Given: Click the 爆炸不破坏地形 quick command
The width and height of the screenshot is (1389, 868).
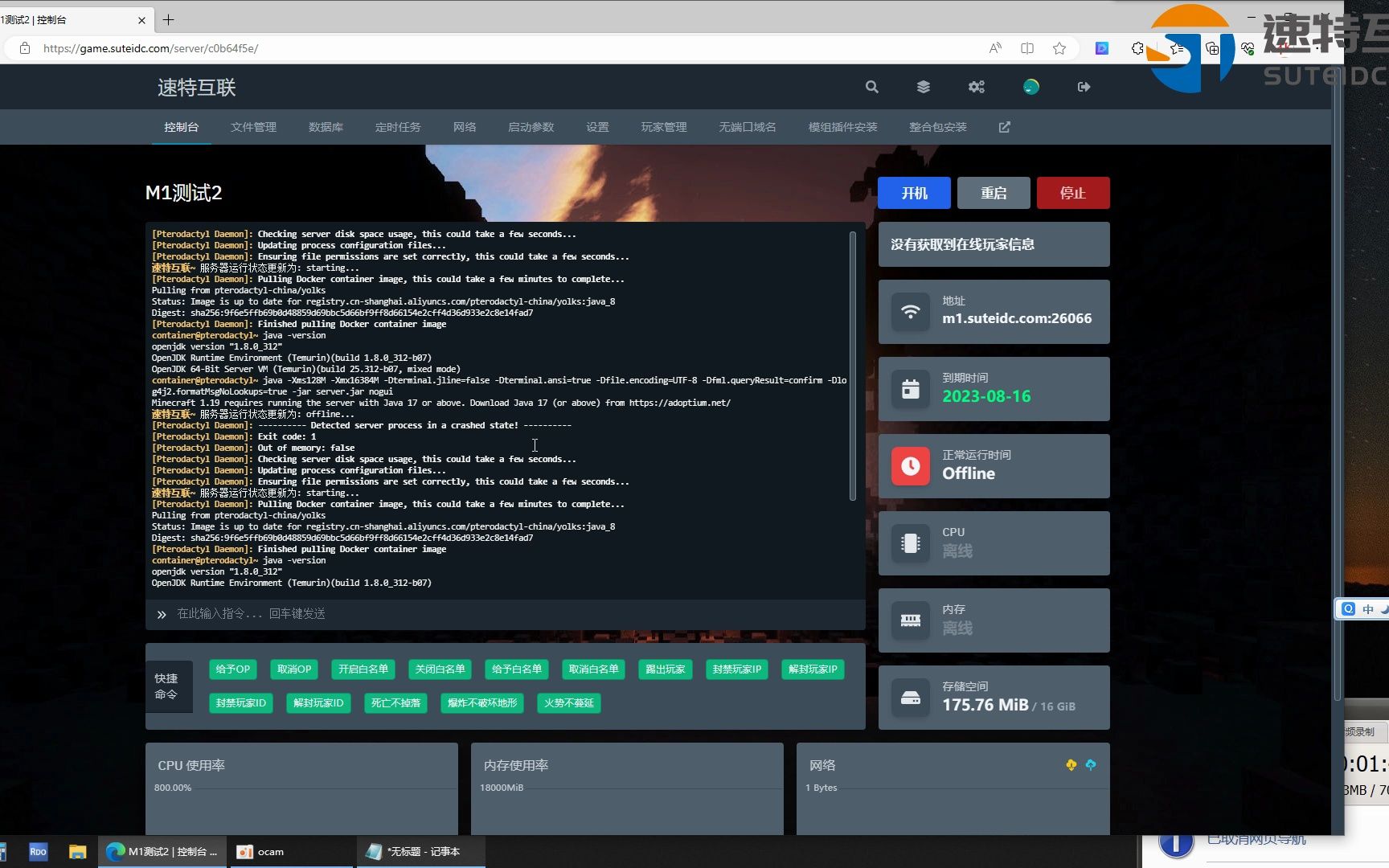Looking at the screenshot, I should [x=483, y=703].
